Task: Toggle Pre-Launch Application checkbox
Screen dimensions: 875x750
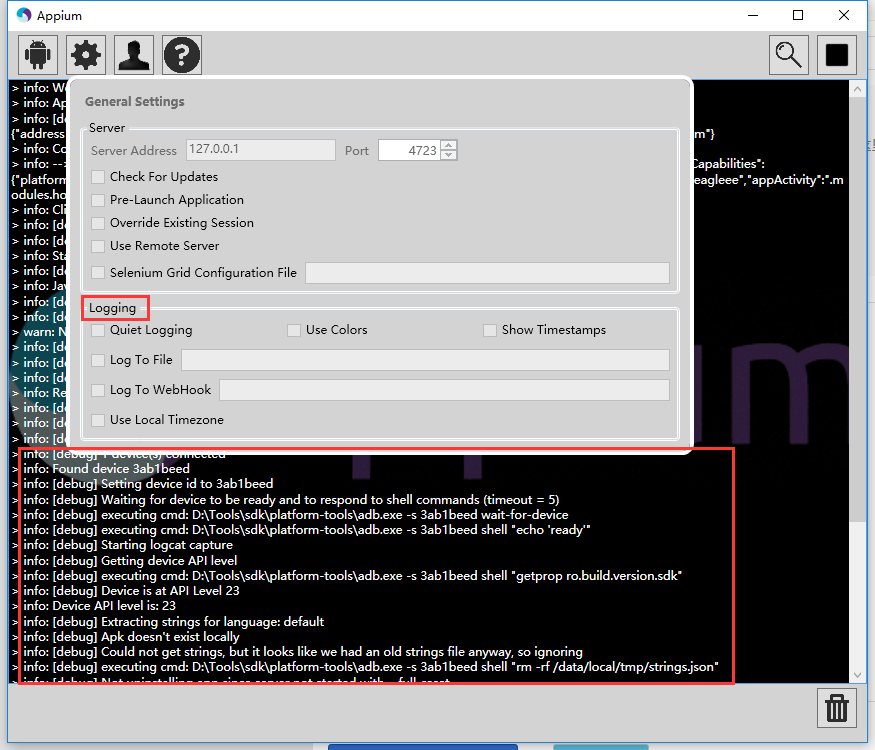Action: click(98, 200)
